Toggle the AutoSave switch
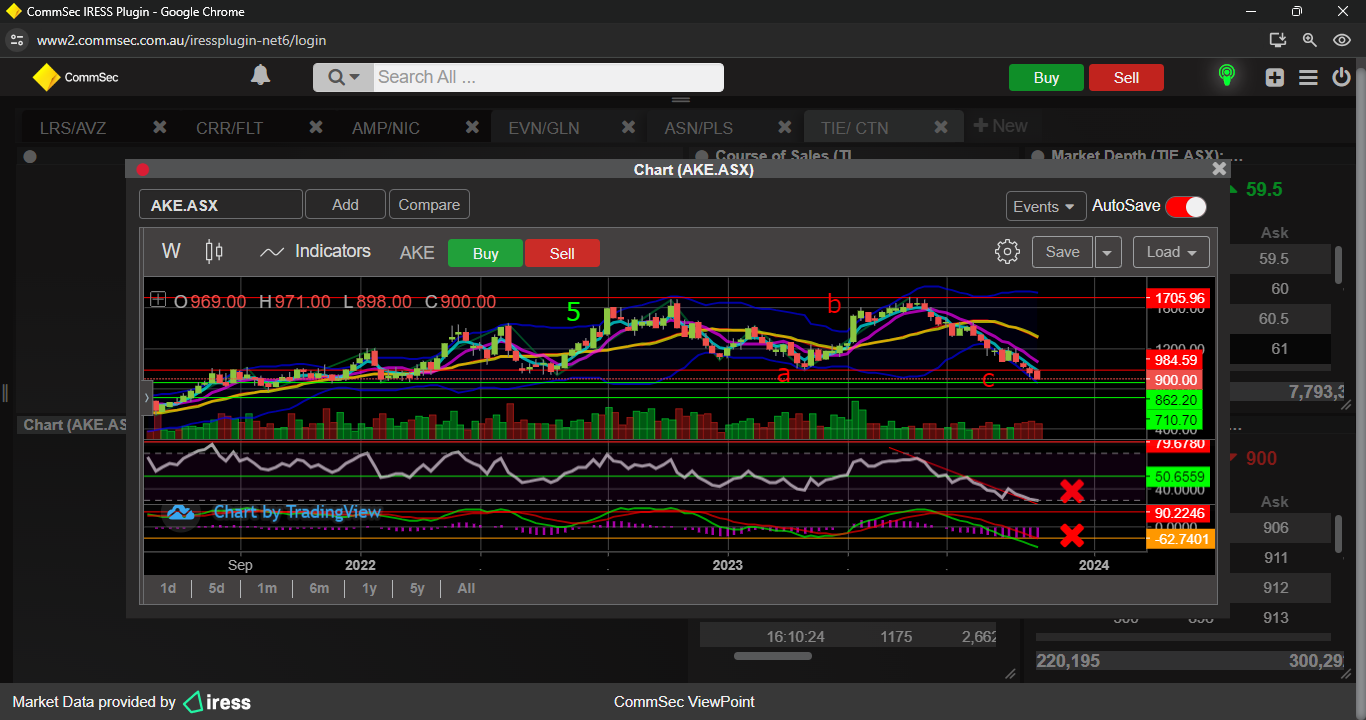This screenshot has height=720, width=1366. [x=1185, y=206]
